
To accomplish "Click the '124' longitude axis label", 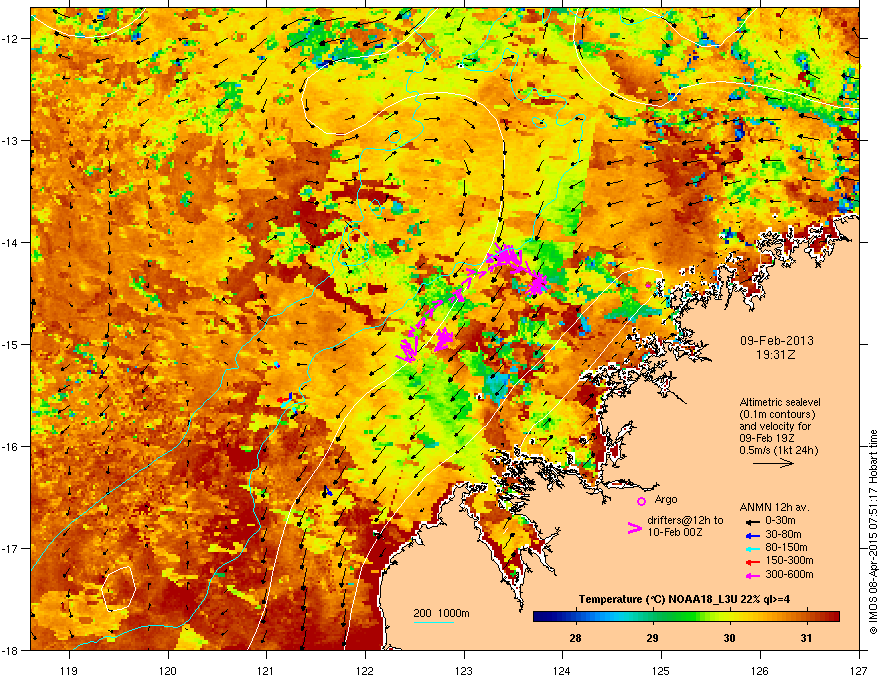I will pyautogui.click(x=562, y=671).
